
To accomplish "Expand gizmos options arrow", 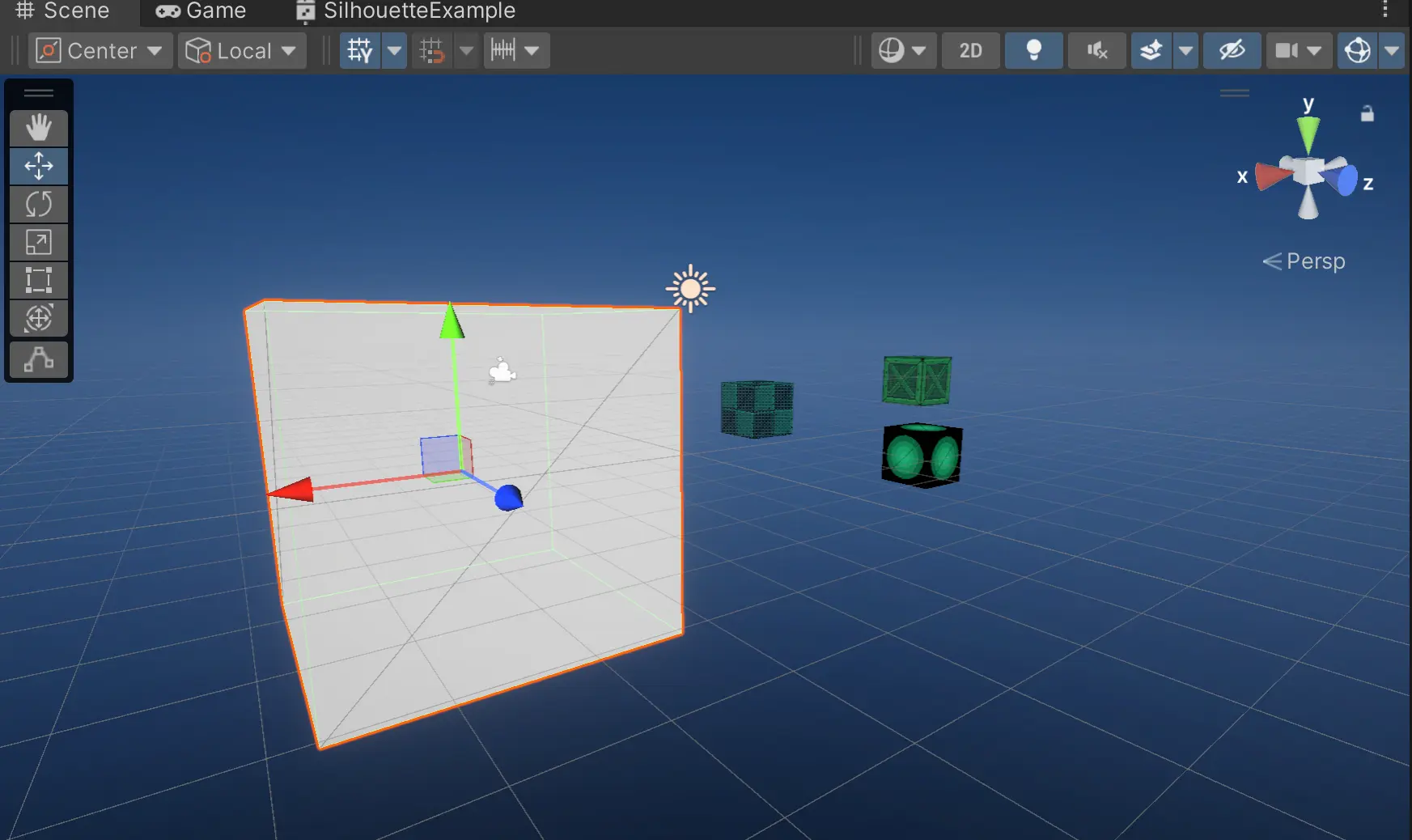I will [1391, 50].
